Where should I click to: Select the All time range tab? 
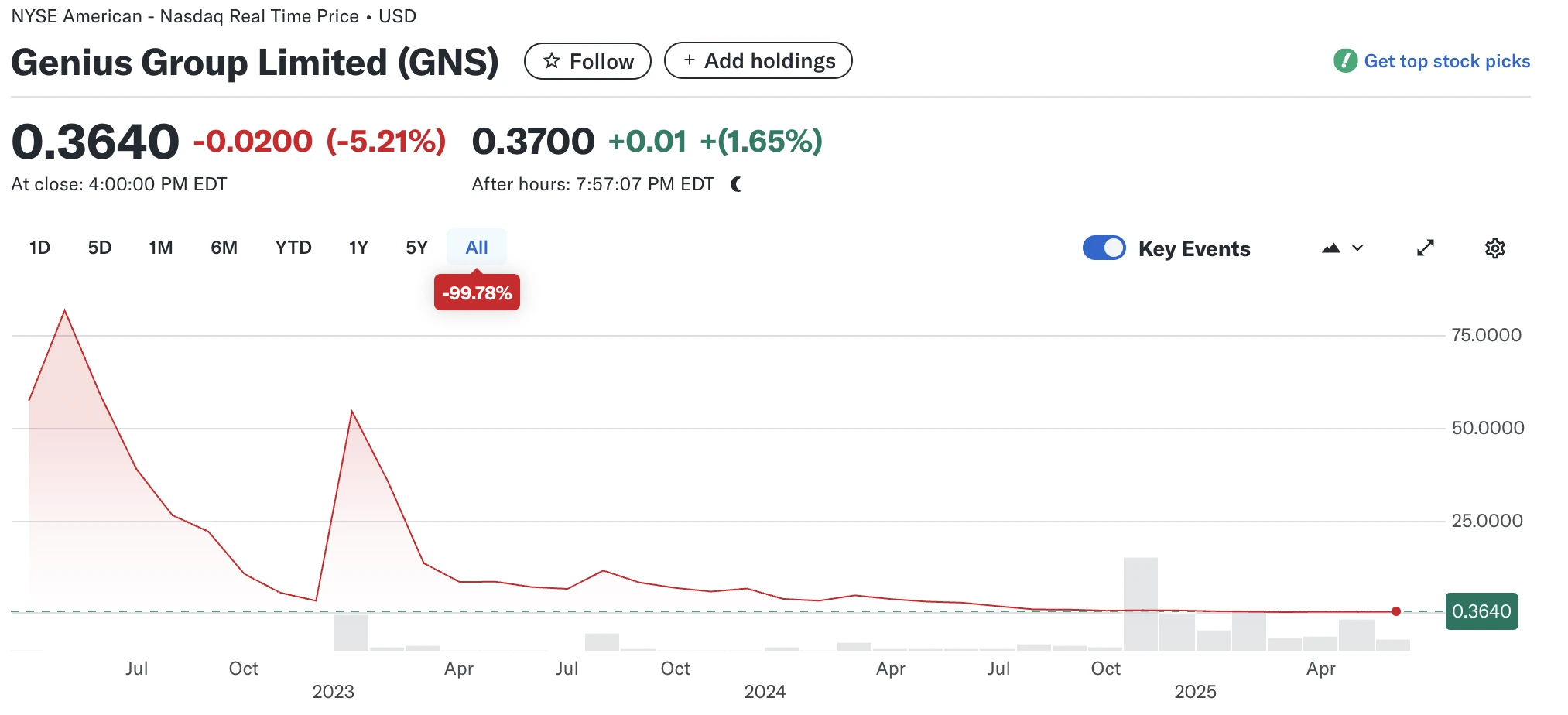coord(477,248)
